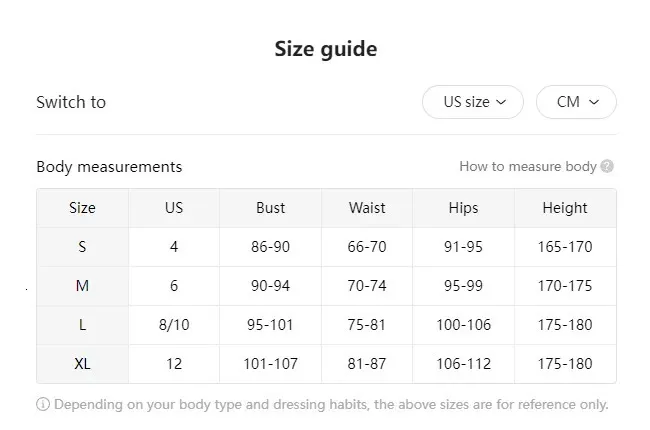
Task: Click the Bust column header
Action: (x=270, y=208)
